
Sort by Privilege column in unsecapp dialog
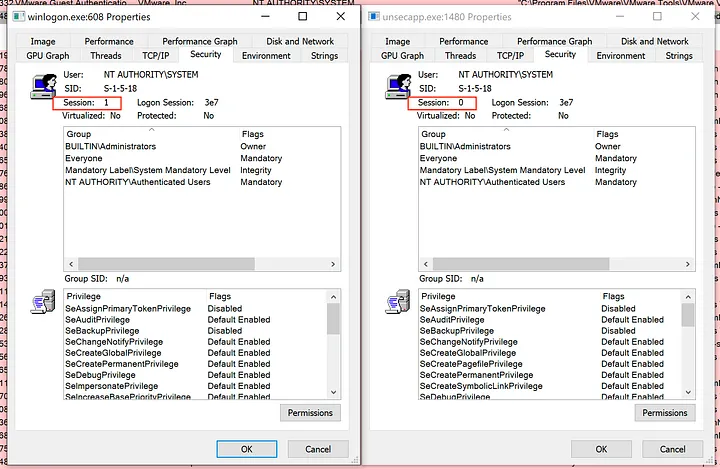[505, 297]
